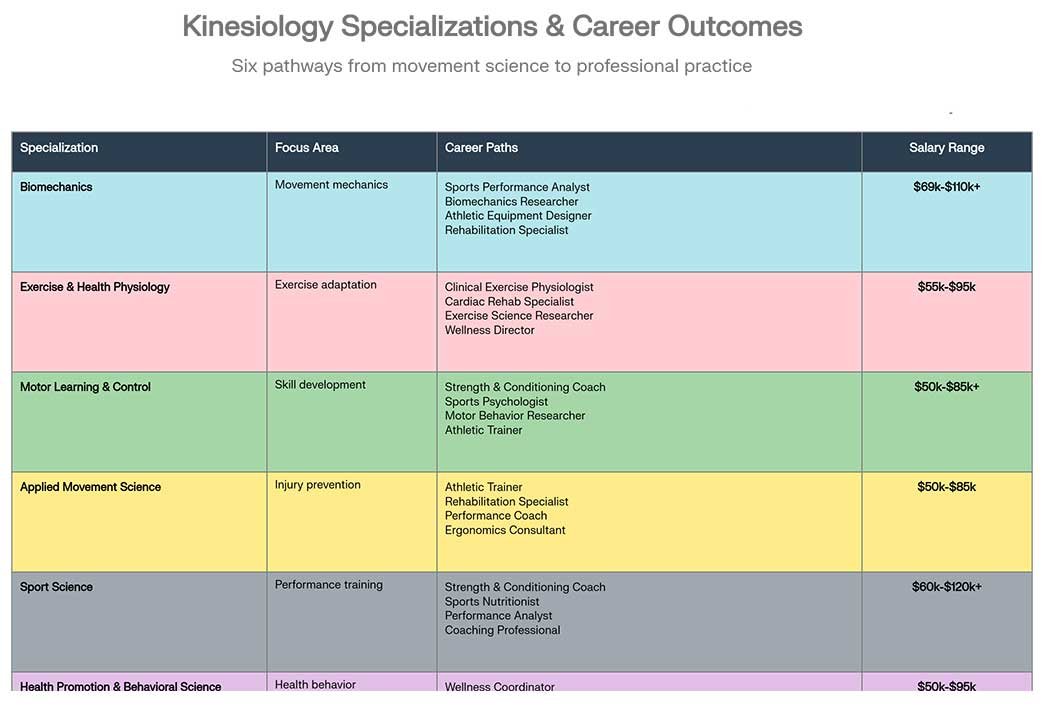Select the Sports Psychologist career entry
Screen dimensions: 1042x708
(496, 402)
